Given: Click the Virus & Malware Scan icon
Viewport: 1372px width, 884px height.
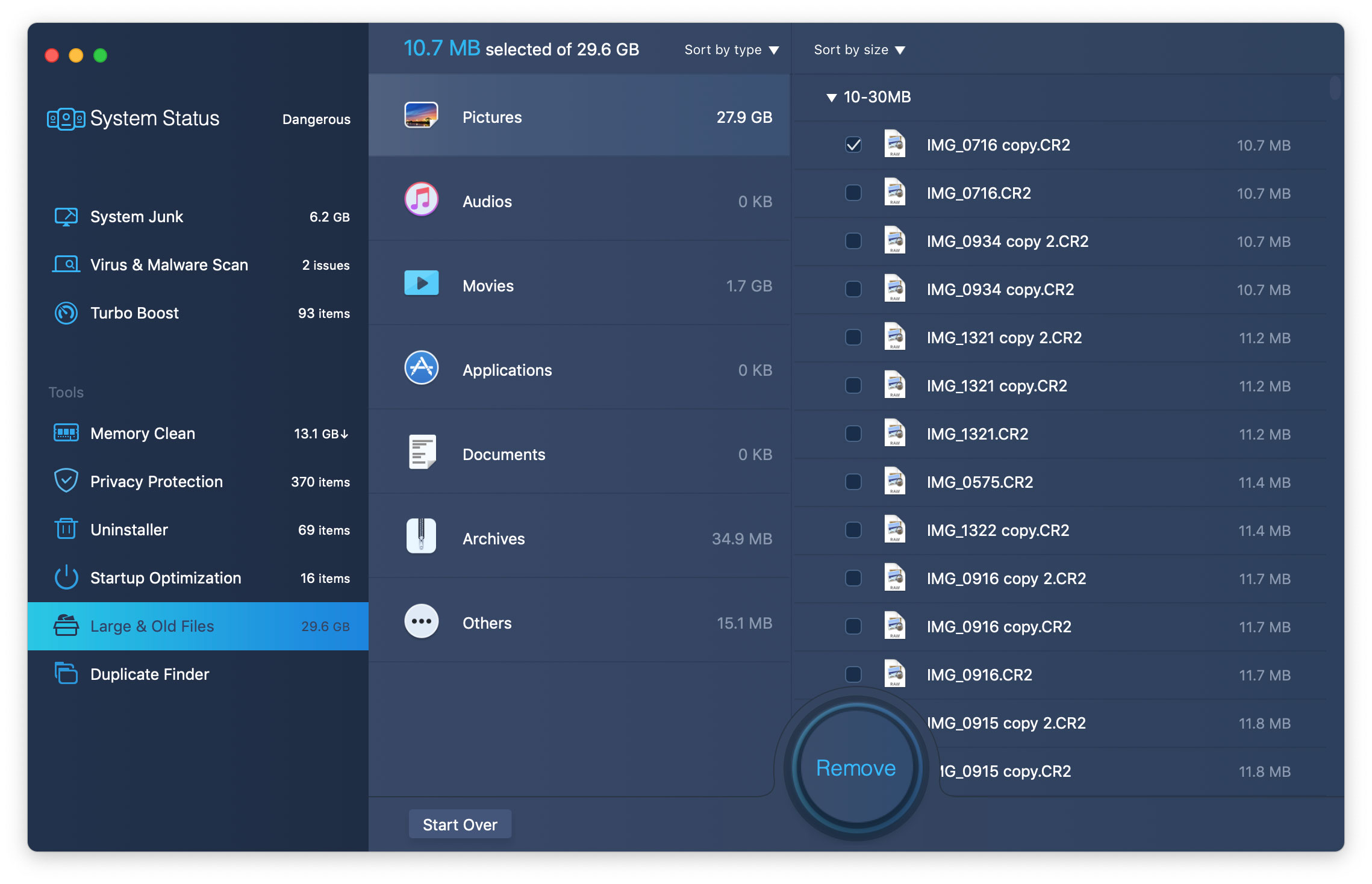Looking at the screenshot, I should coord(66,265).
